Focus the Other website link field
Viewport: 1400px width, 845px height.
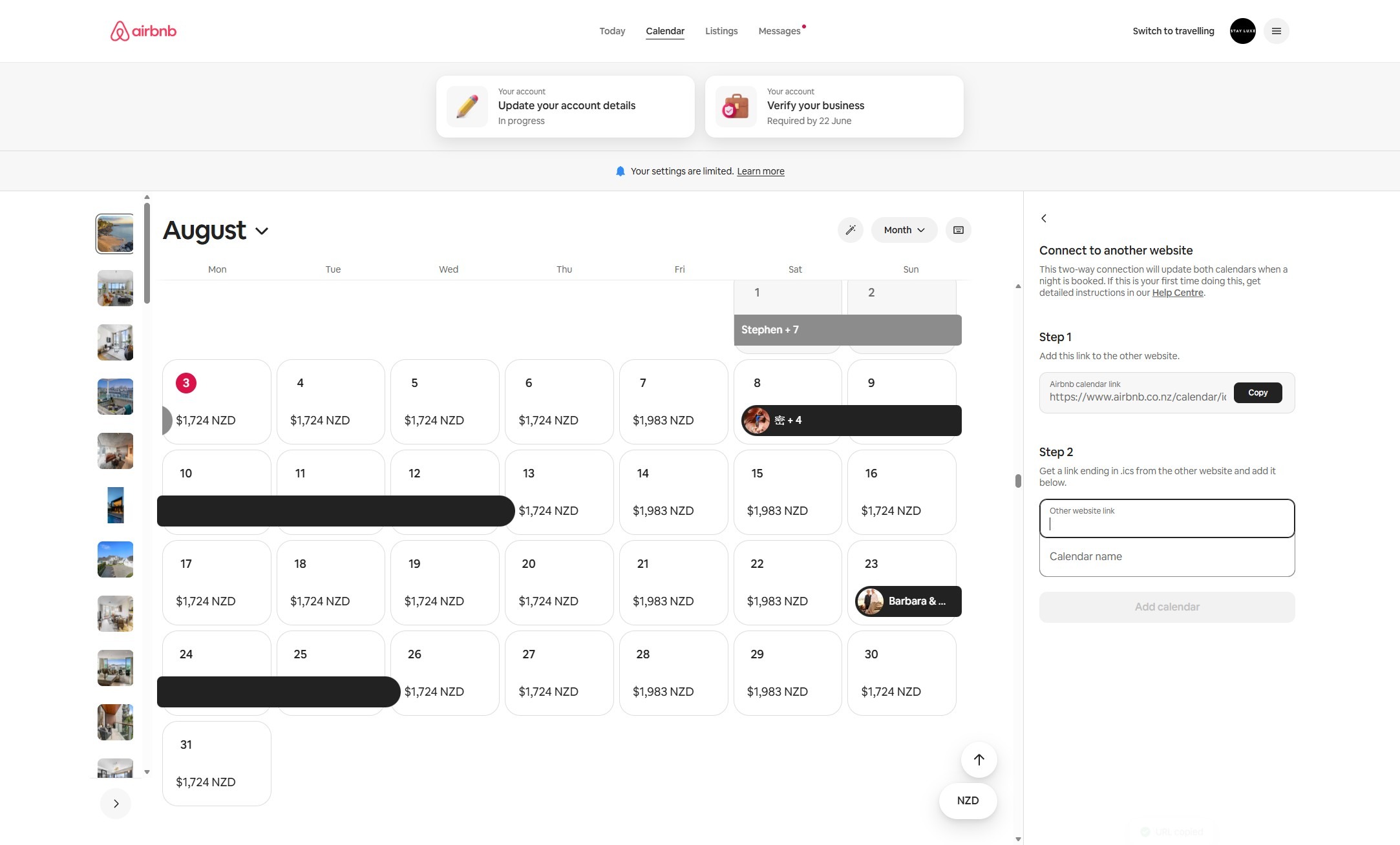coord(1167,518)
